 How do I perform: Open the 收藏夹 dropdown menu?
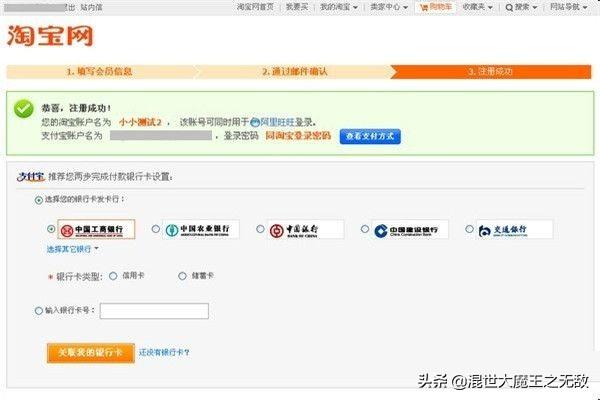point(477,7)
